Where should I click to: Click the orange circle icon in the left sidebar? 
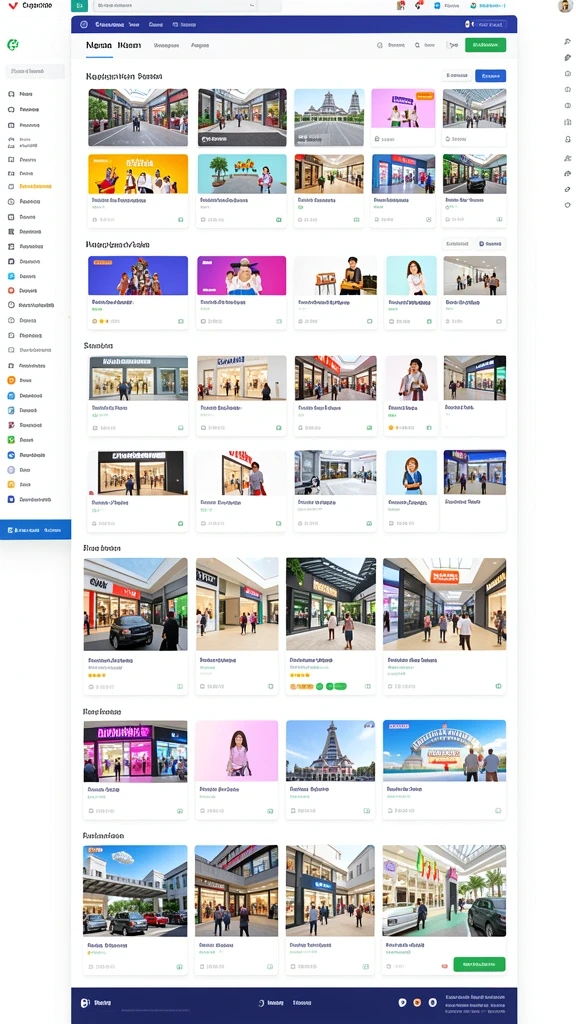click(x=11, y=380)
